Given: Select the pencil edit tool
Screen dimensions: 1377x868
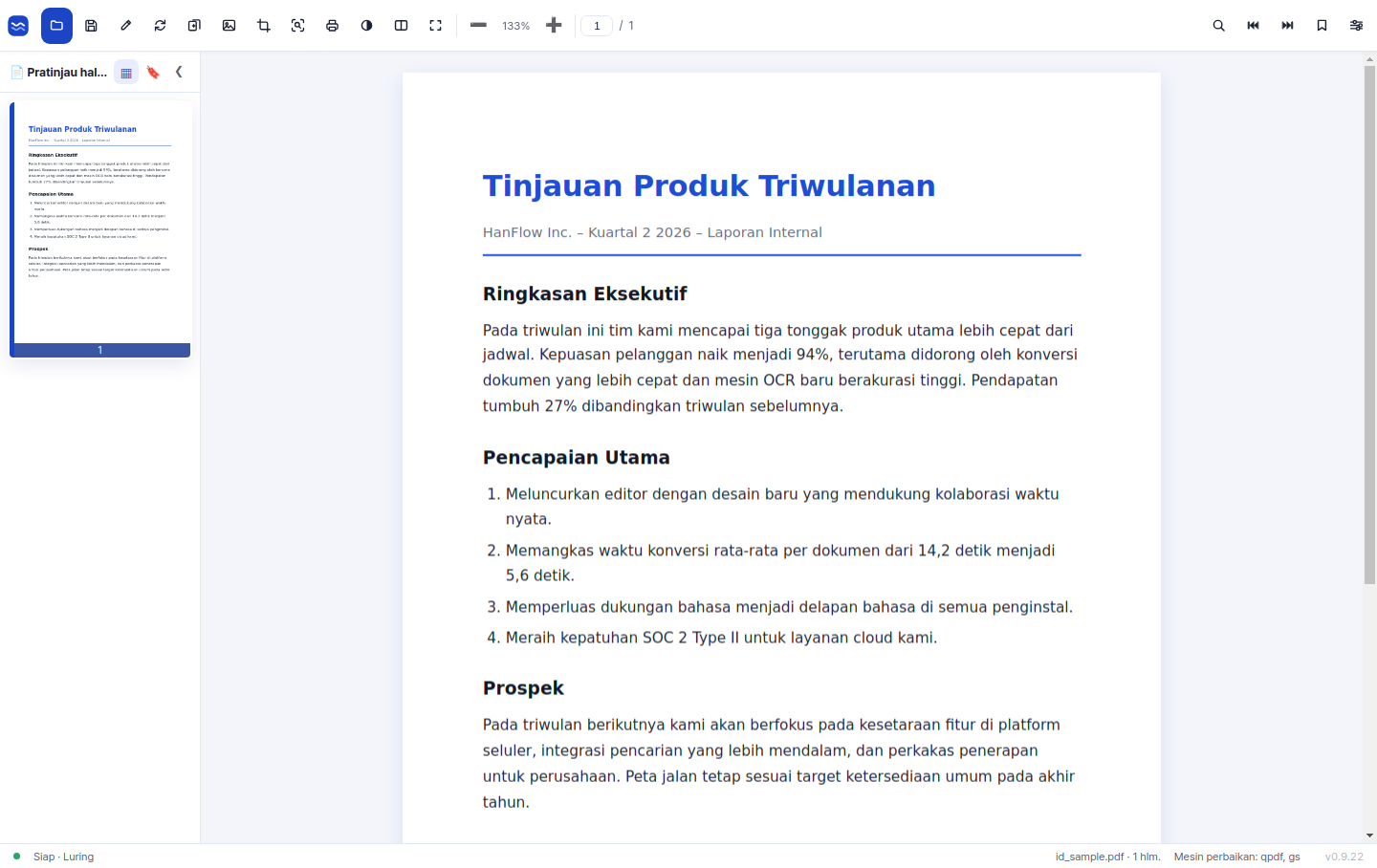Looking at the screenshot, I should (x=125, y=26).
